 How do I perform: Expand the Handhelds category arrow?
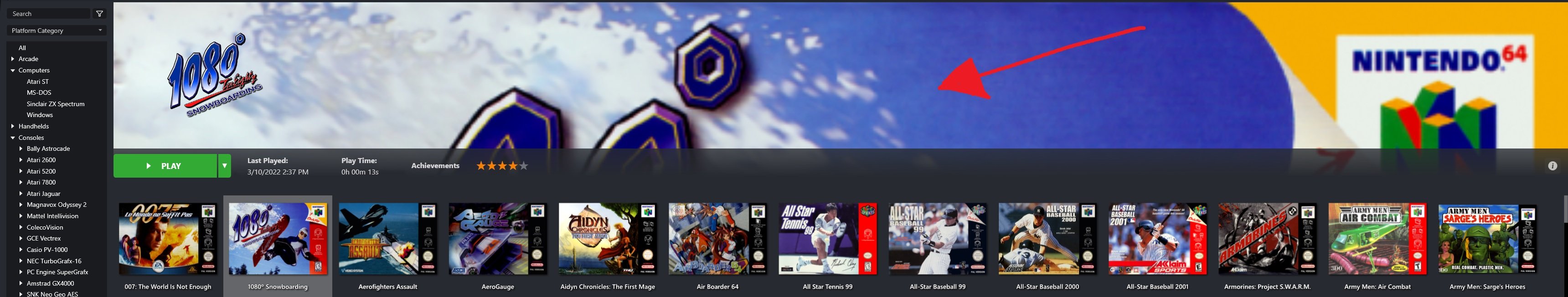[x=13, y=126]
